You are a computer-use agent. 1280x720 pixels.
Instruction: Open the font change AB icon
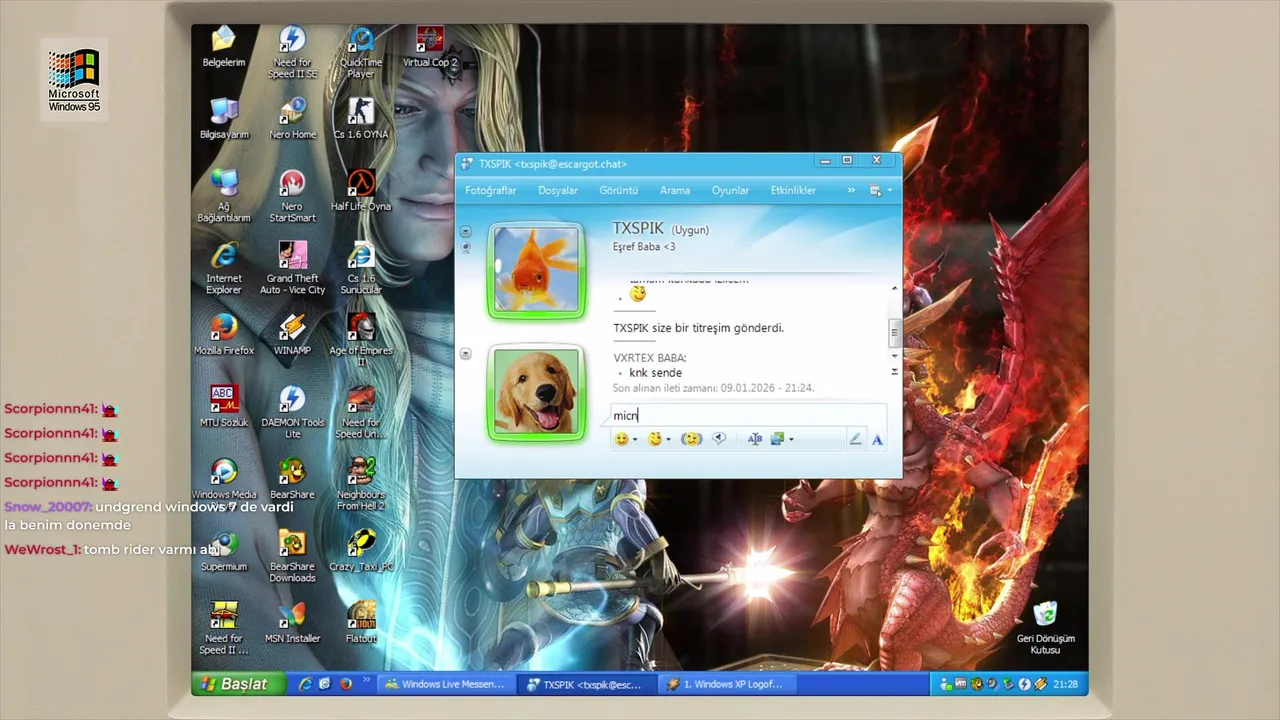coord(755,439)
